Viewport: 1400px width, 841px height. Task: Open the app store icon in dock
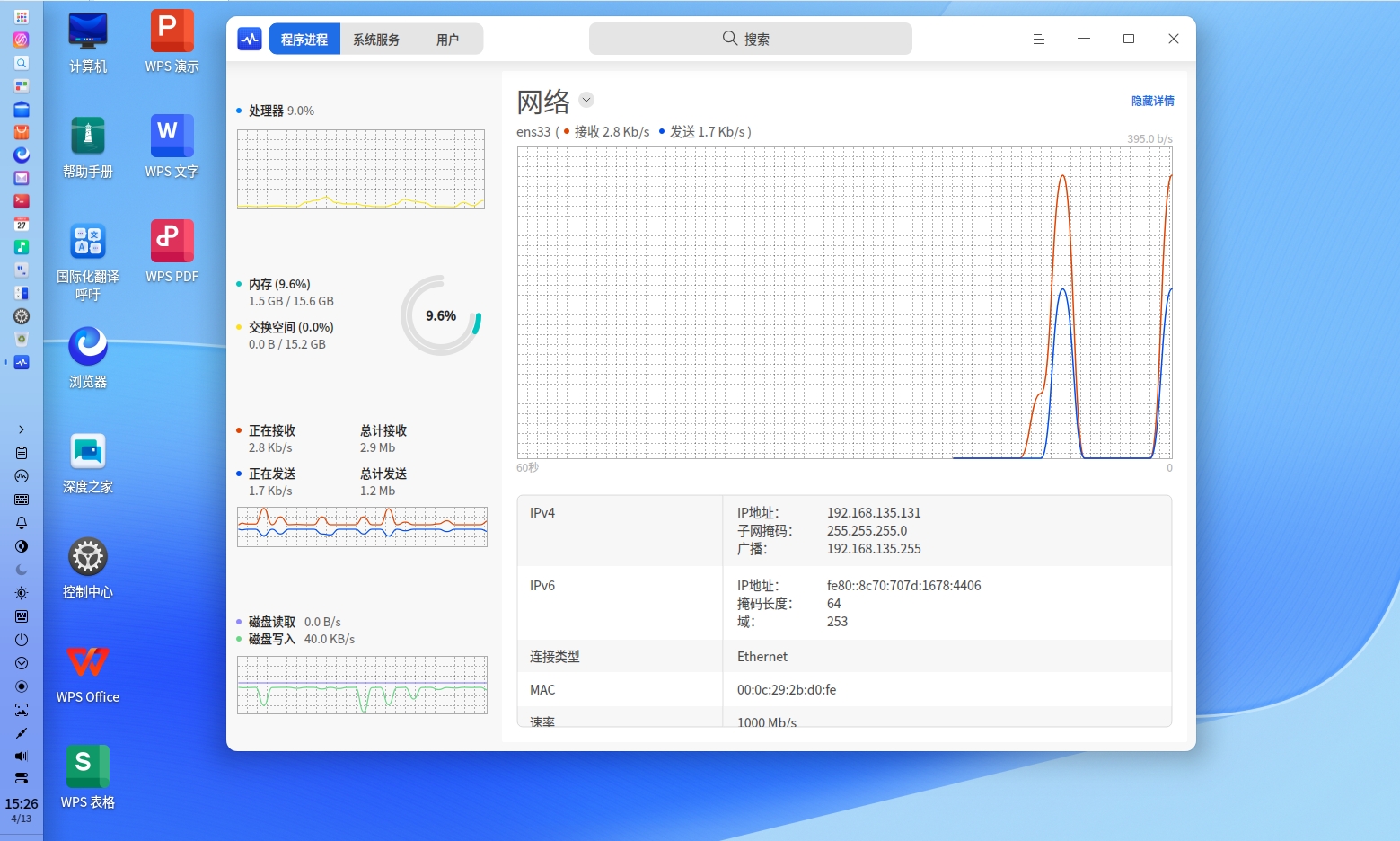(x=22, y=132)
